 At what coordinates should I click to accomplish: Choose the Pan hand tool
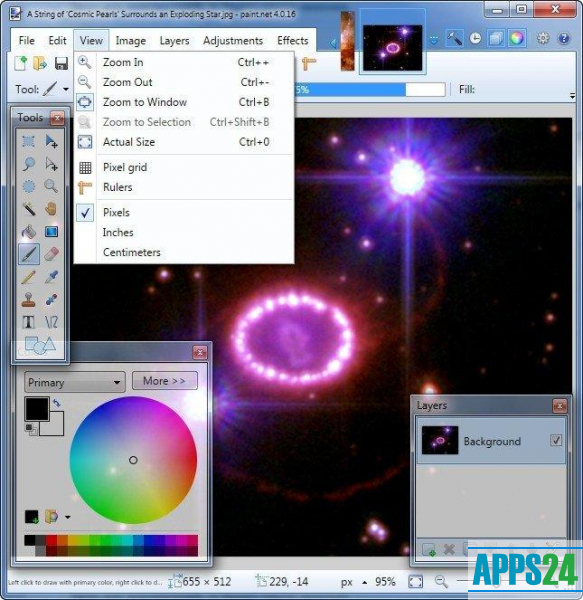click(51, 209)
